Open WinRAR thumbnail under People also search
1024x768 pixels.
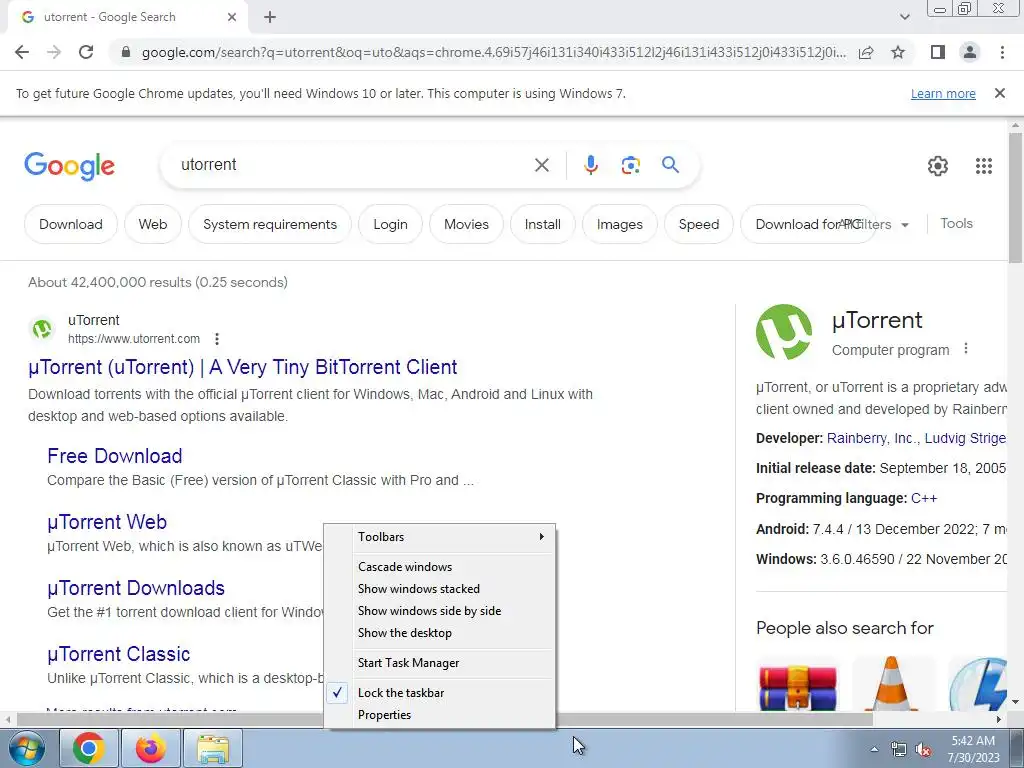[798, 686]
